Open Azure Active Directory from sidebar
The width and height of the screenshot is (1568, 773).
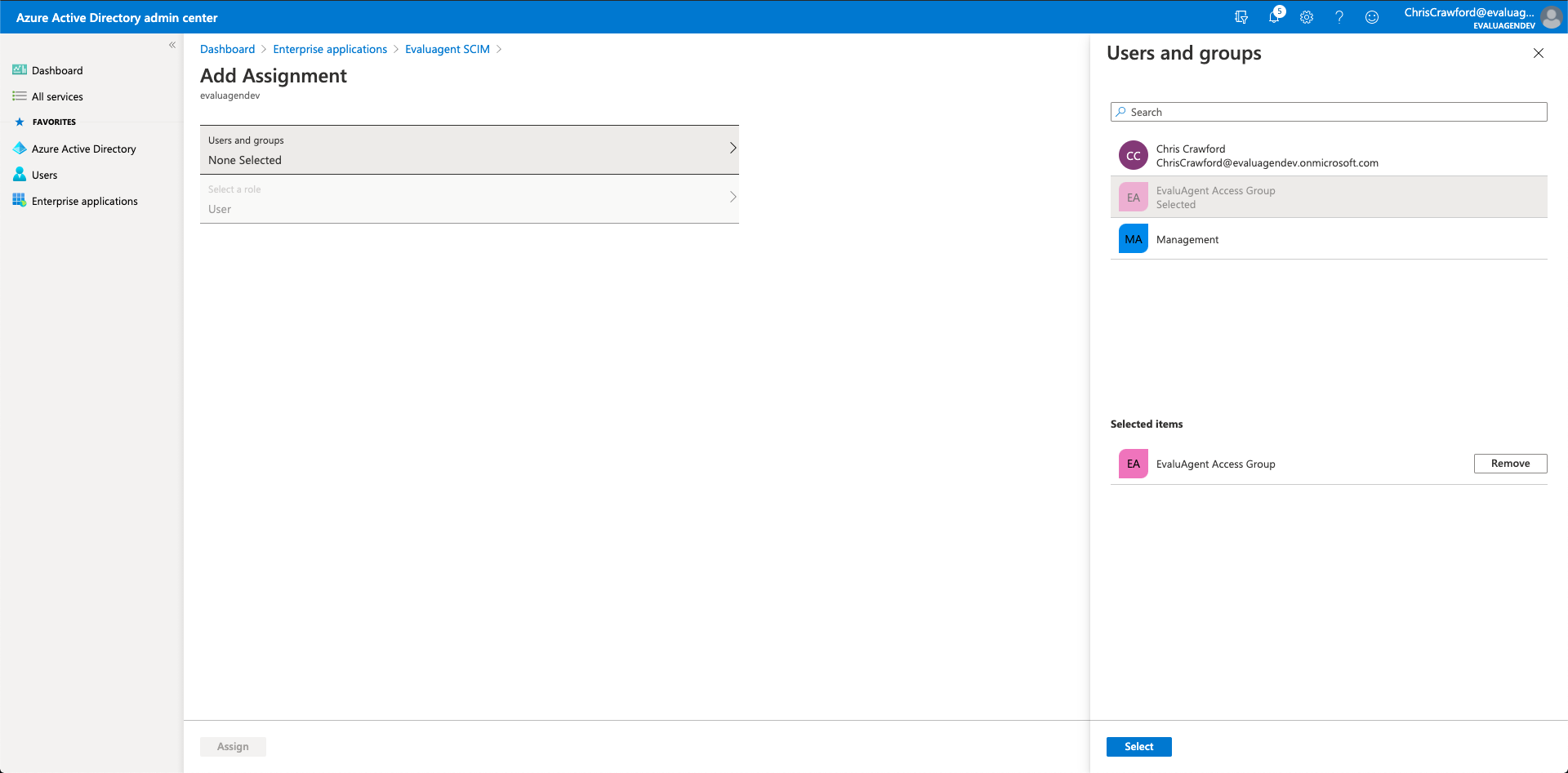pyautogui.click(x=84, y=149)
